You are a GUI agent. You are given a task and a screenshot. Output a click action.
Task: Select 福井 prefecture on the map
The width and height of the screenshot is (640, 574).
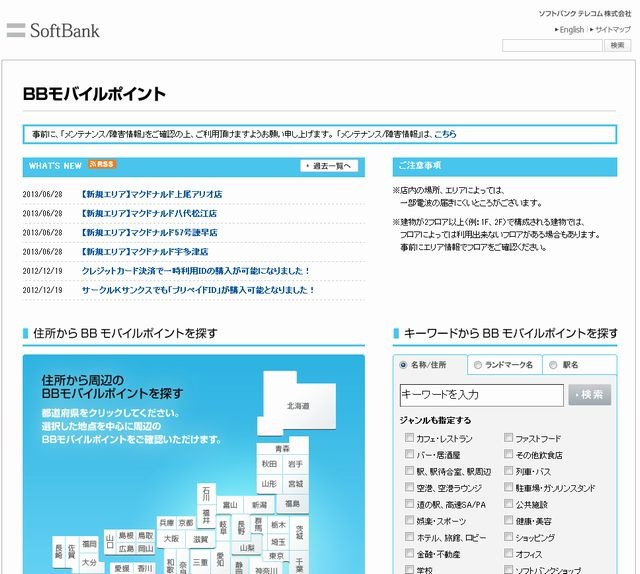point(206,516)
